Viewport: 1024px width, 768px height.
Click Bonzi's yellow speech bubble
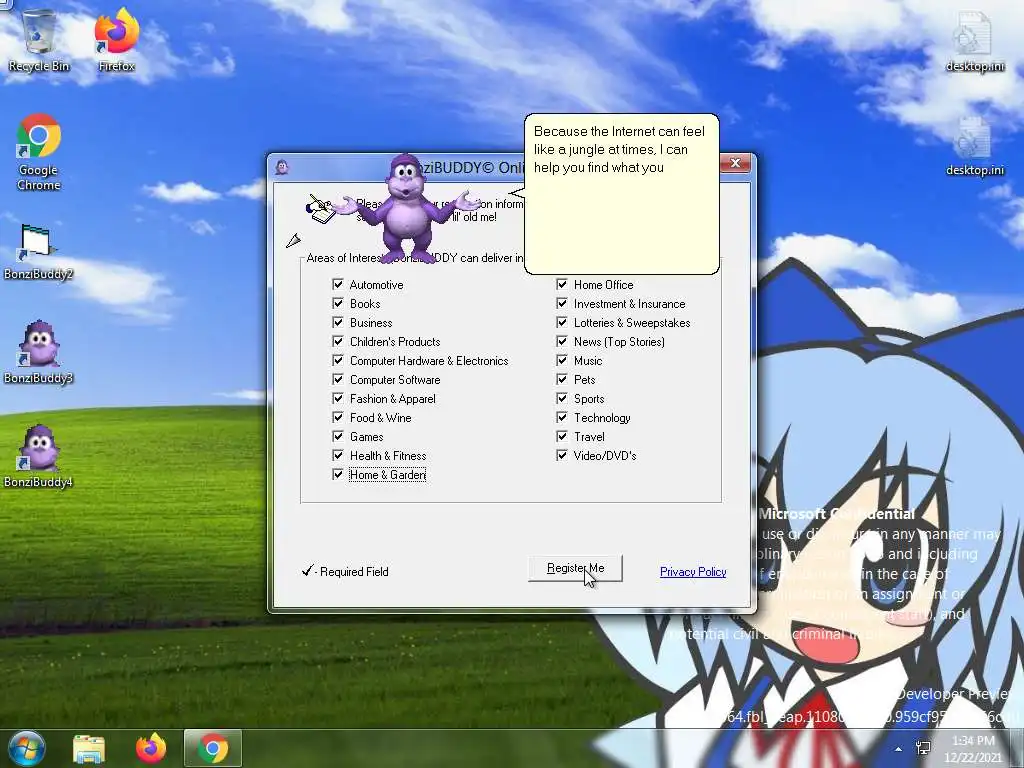[x=622, y=194]
